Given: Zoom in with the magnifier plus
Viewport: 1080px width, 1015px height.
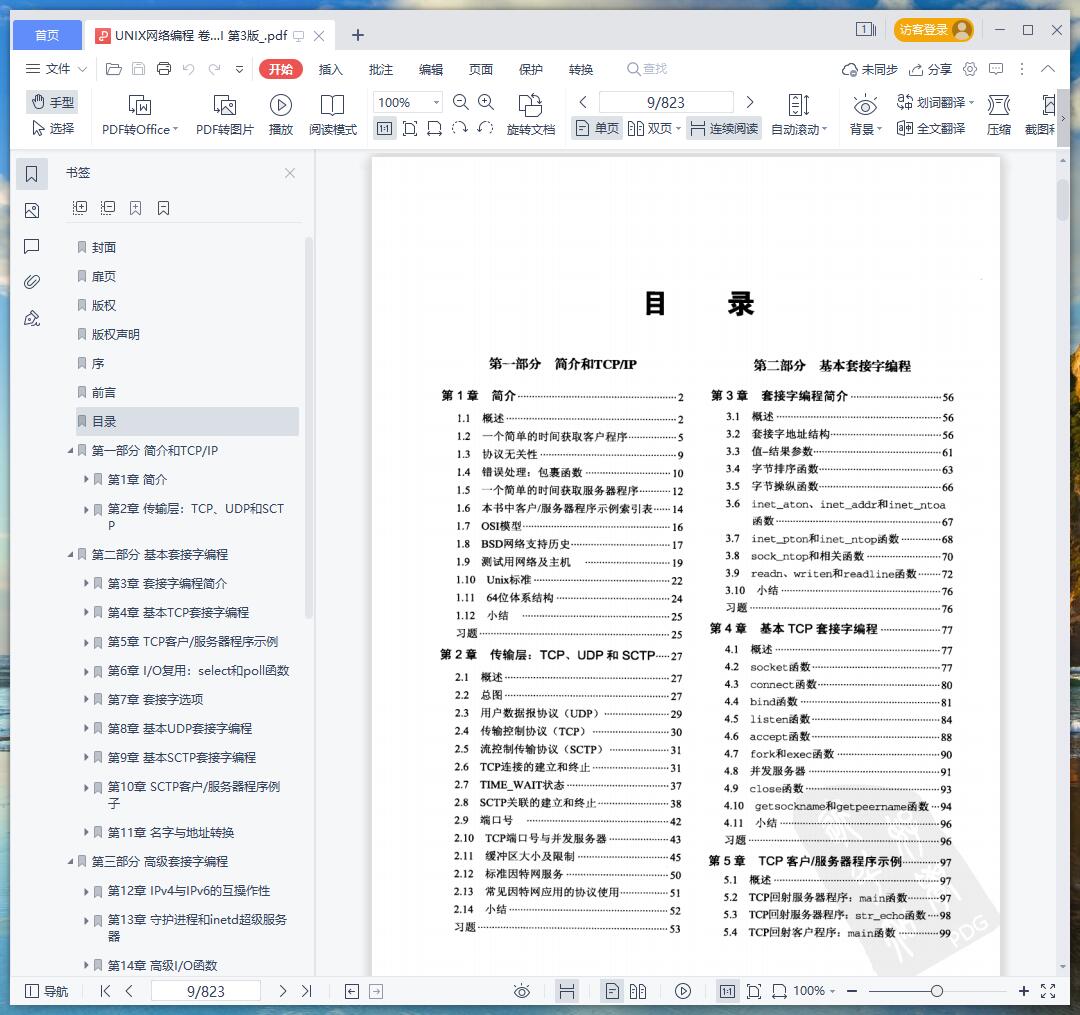Looking at the screenshot, I should [486, 102].
